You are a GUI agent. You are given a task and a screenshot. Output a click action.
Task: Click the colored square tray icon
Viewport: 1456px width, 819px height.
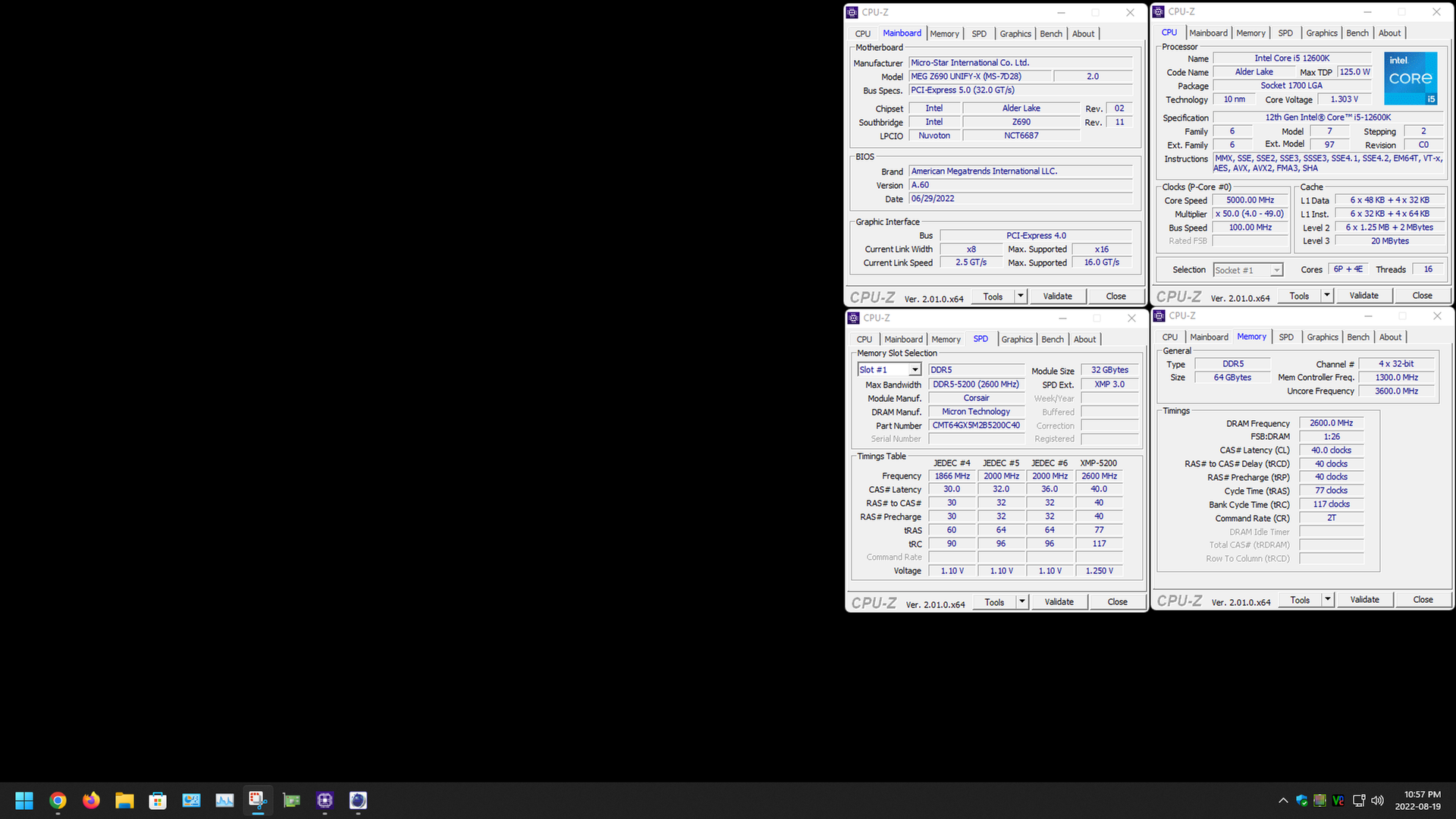[1320, 800]
